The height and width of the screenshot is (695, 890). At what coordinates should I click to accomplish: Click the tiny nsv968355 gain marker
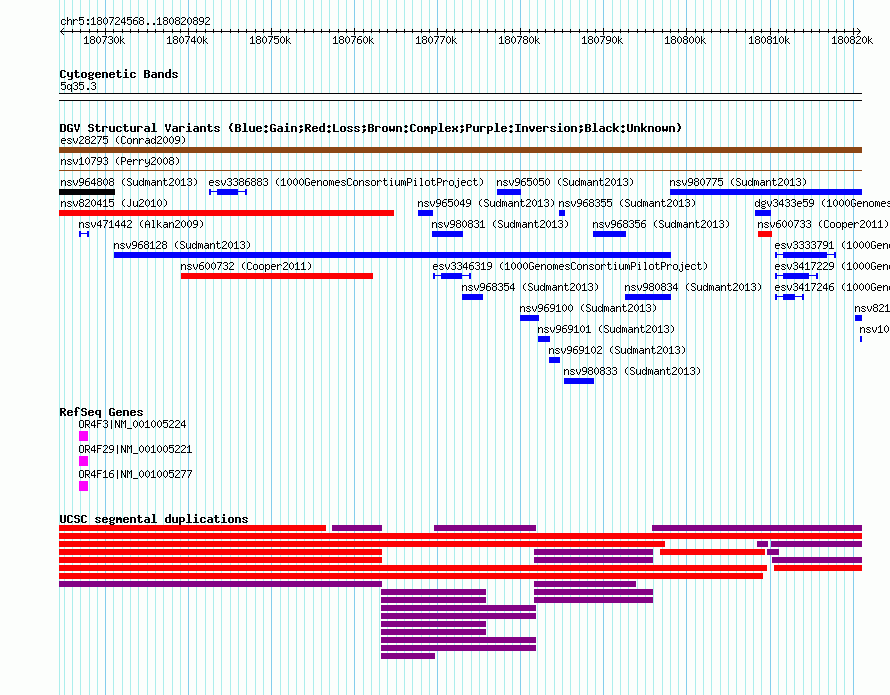click(562, 213)
